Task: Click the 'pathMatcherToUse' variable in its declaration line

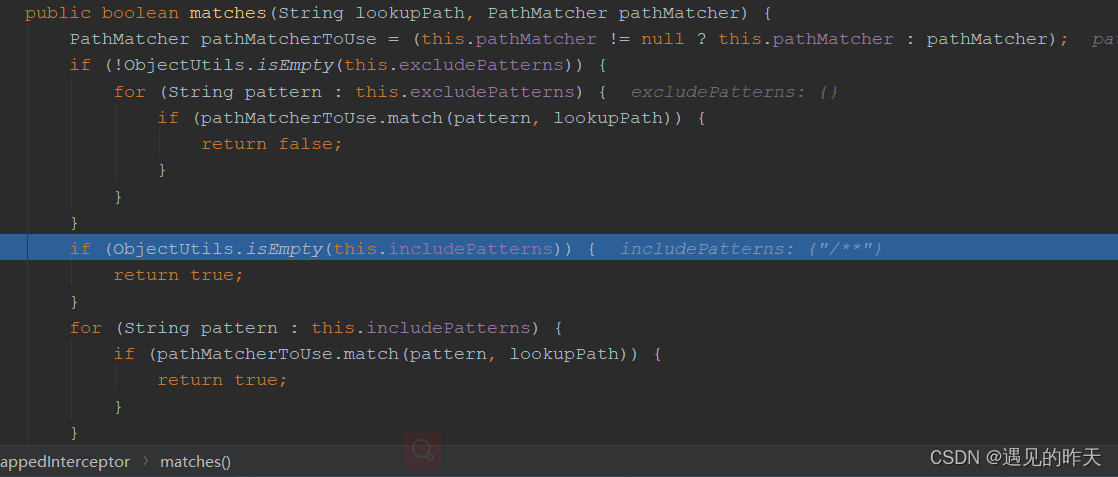Action: 289,39
